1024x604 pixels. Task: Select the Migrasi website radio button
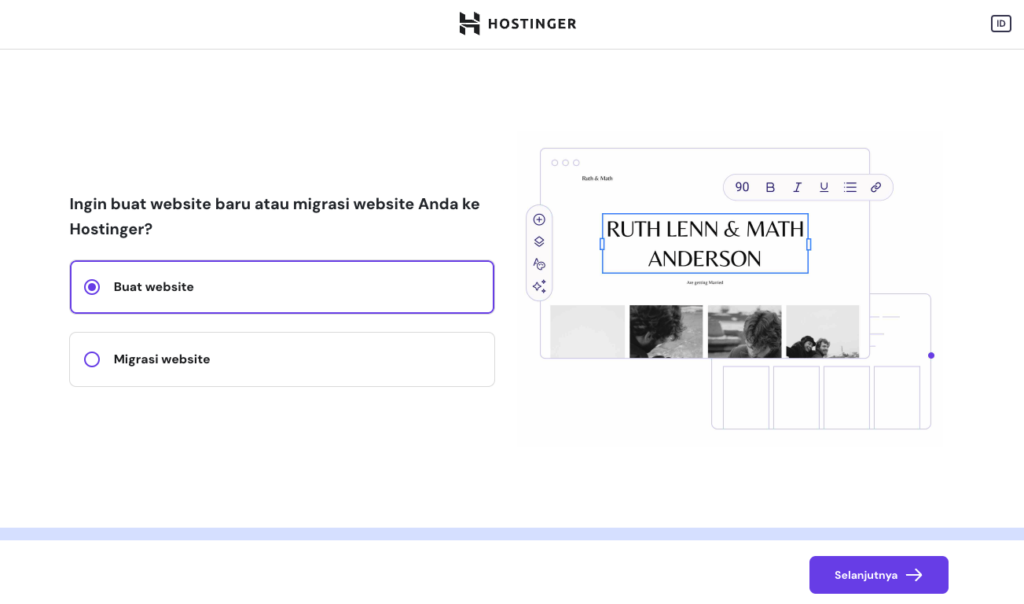[92, 359]
